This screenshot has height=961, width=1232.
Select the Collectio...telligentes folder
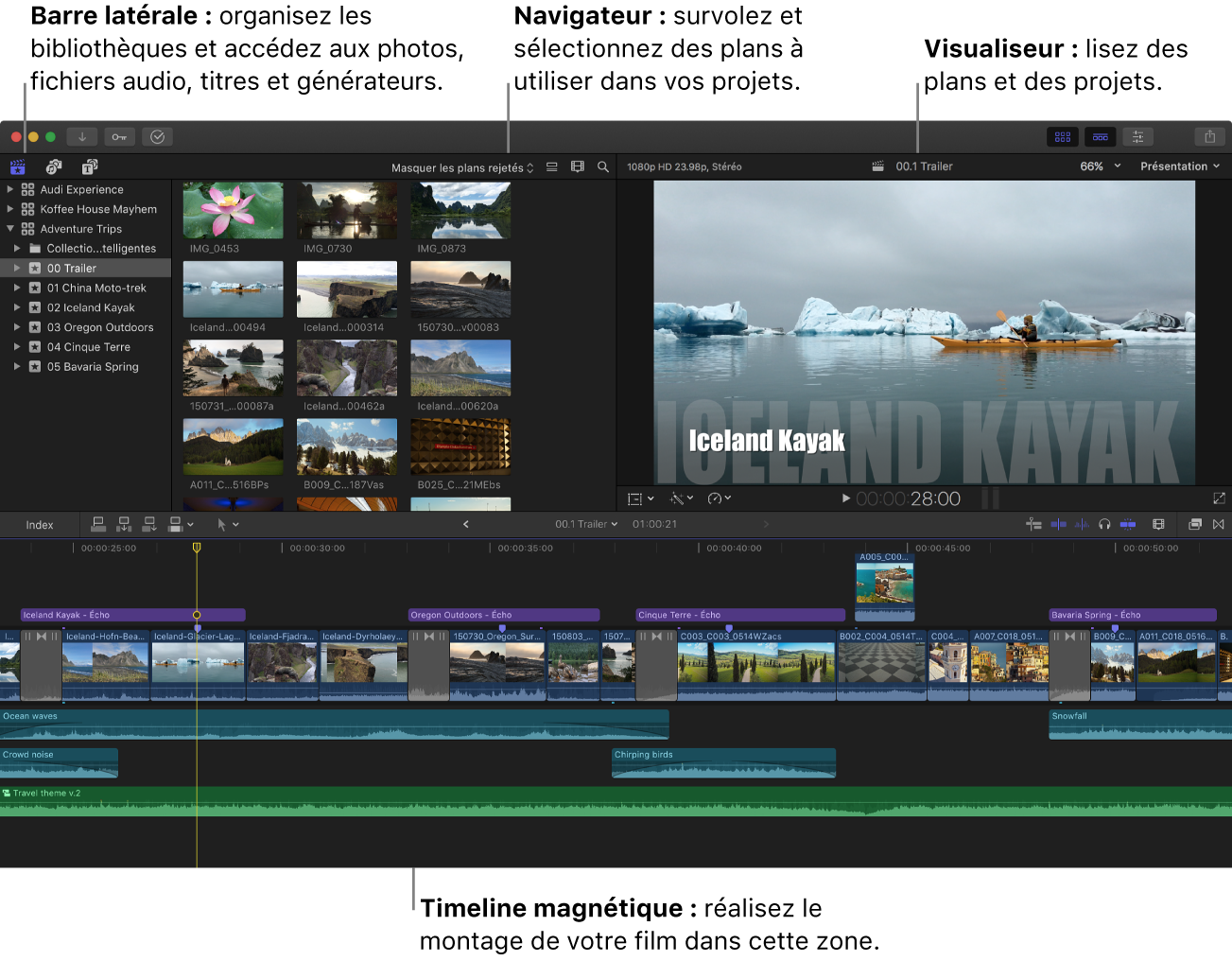click(85, 249)
